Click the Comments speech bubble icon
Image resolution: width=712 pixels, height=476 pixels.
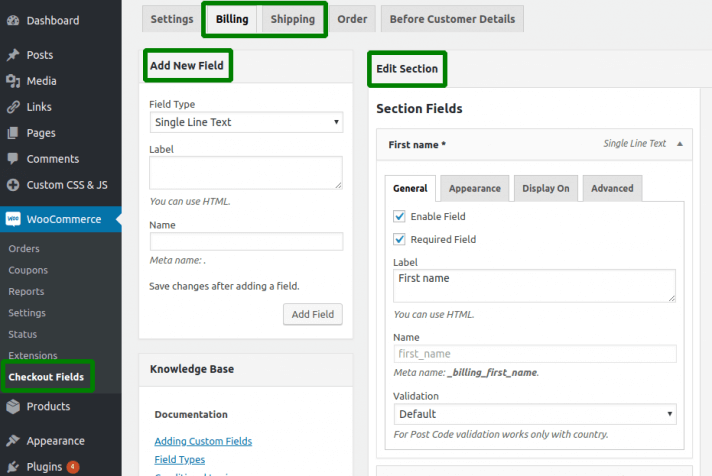pyautogui.click(x=13, y=159)
